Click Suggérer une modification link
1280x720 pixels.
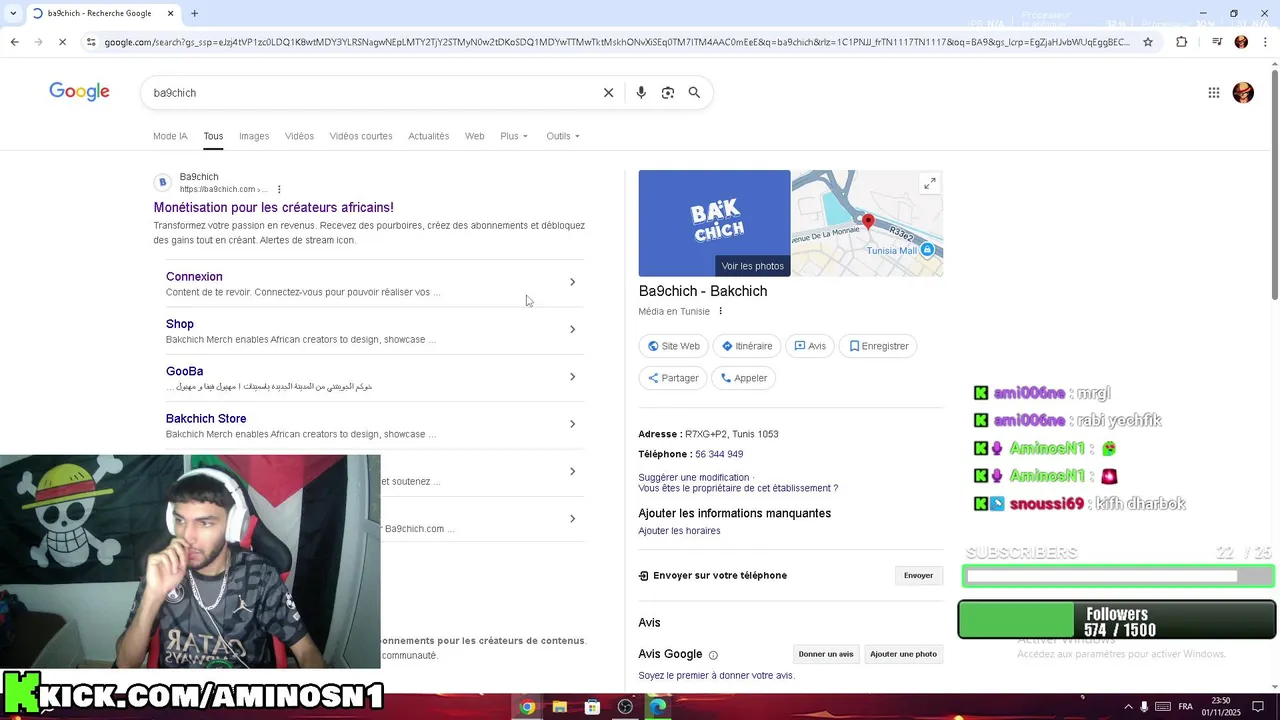point(694,478)
